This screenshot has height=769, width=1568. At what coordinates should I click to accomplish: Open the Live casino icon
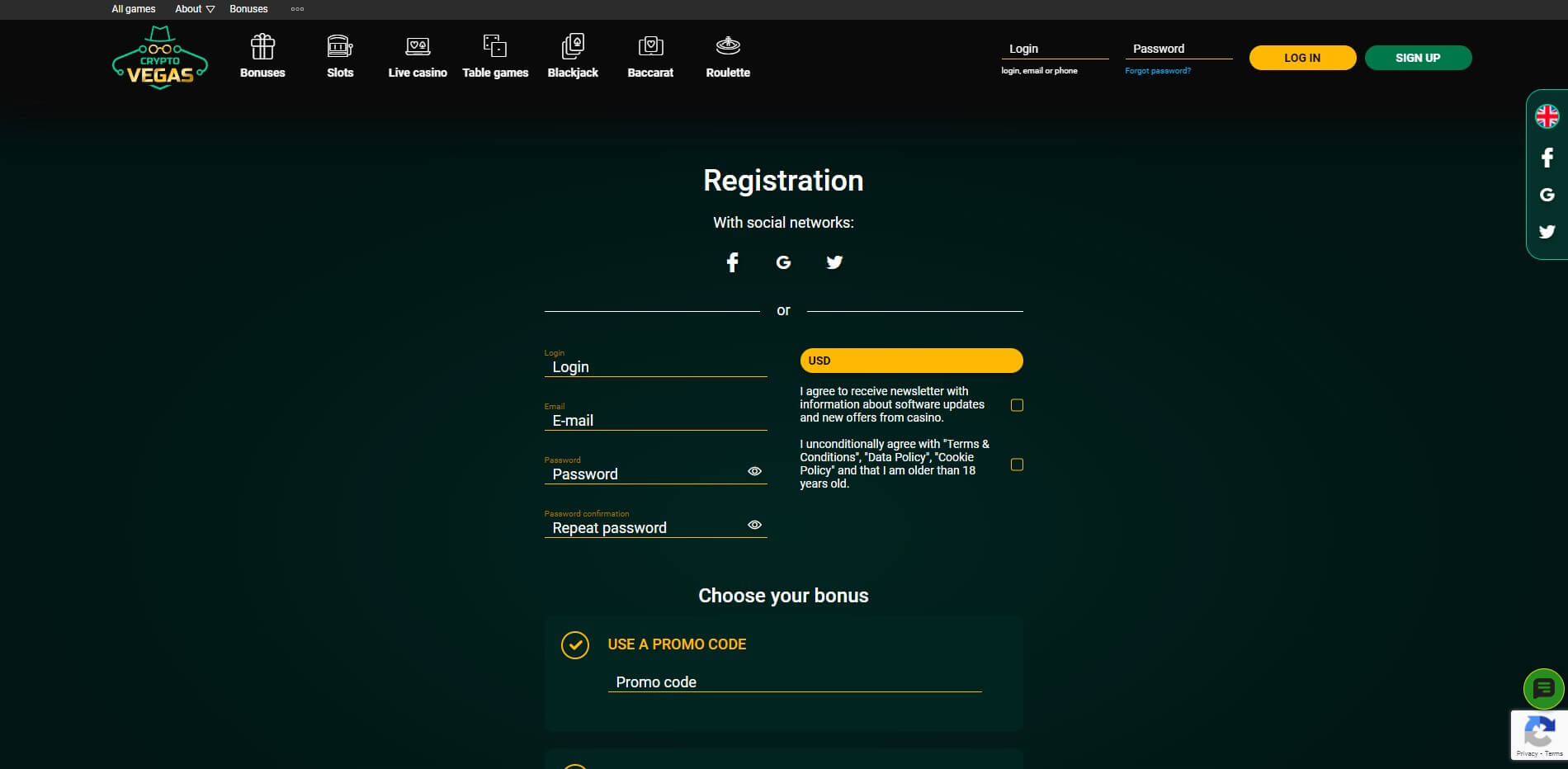click(x=418, y=47)
